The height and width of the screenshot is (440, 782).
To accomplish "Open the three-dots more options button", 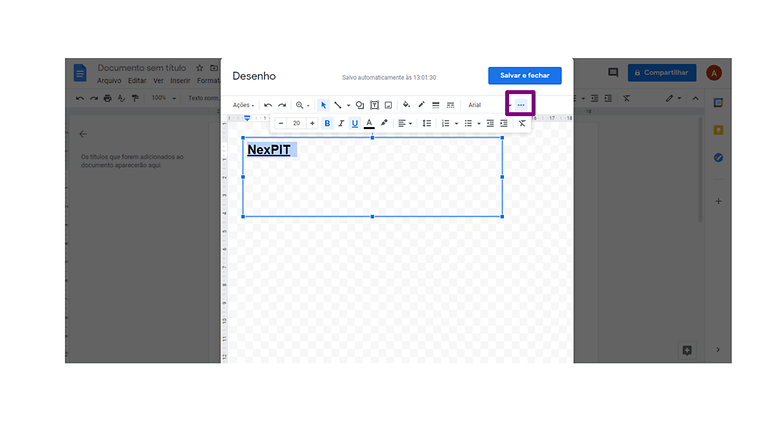I will 521,105.
